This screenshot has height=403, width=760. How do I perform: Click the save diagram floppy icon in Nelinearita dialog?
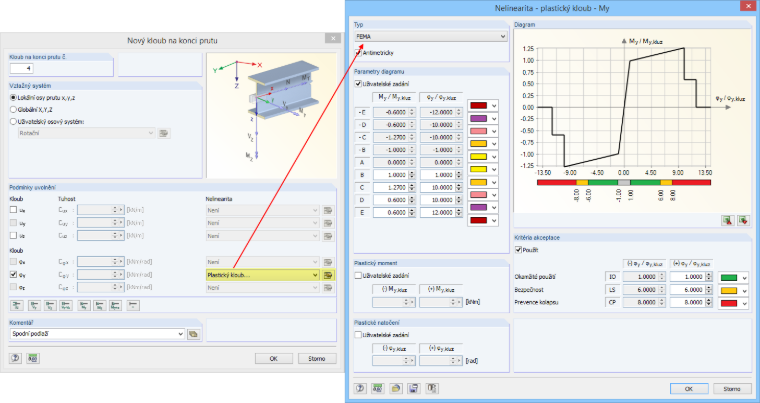tap(413, 388)
